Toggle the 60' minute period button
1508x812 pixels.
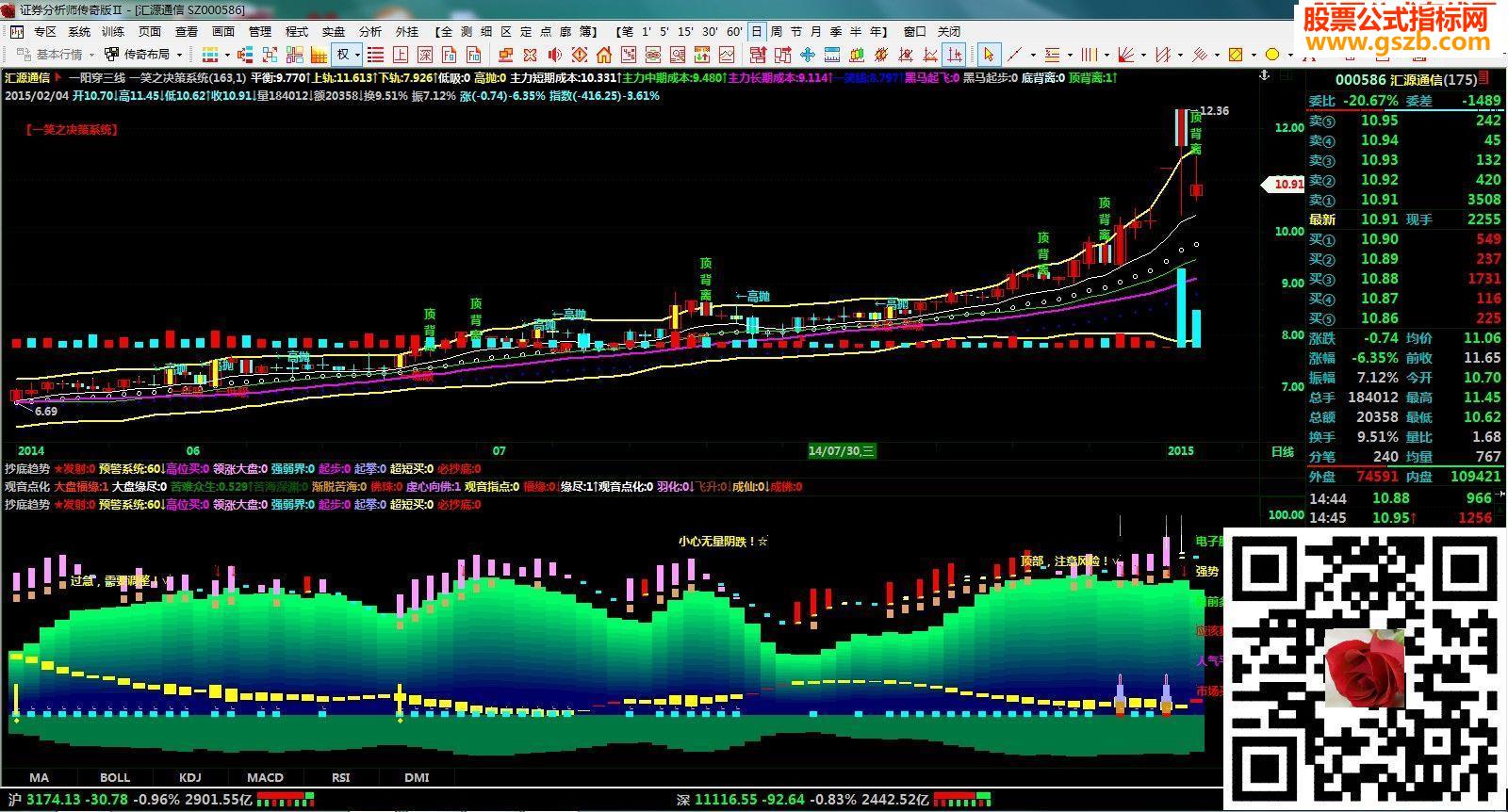(x=734, y=31)
